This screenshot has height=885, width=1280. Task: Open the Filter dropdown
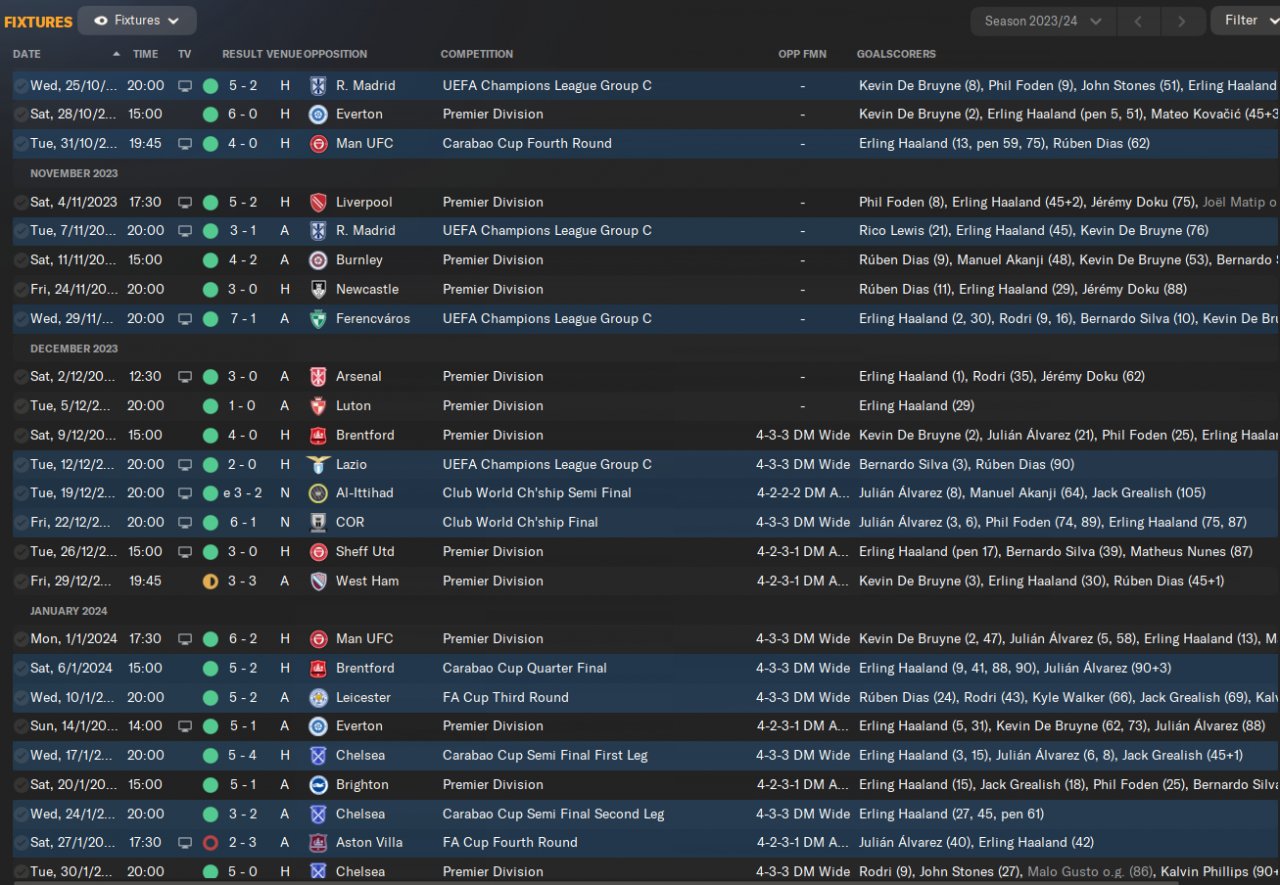1247,20
